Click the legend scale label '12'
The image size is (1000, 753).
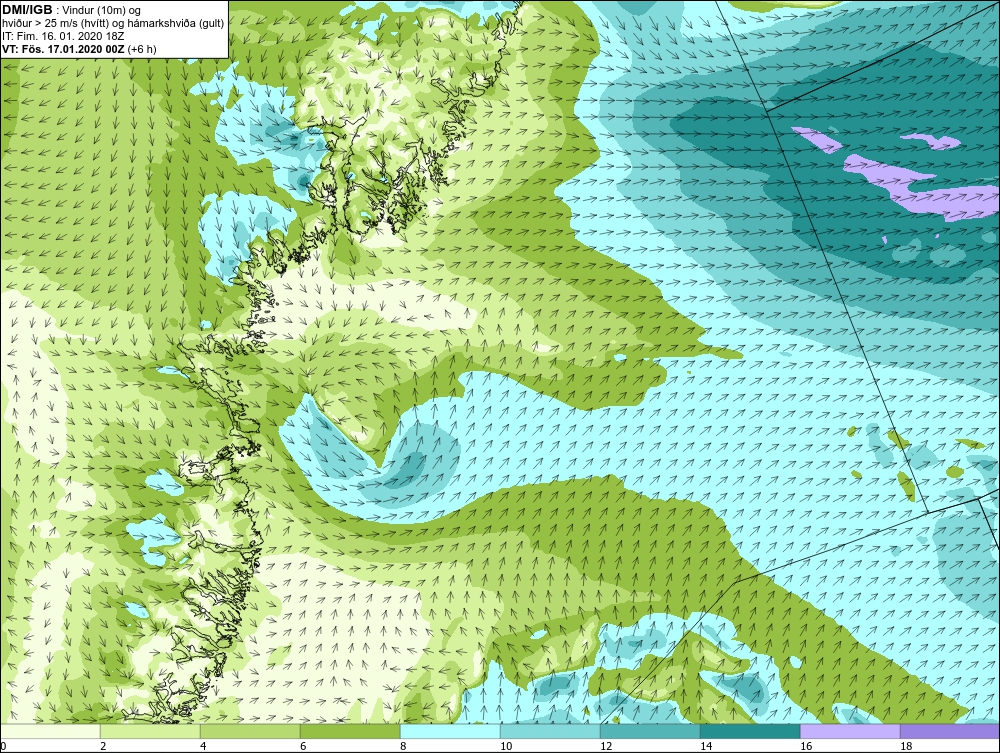(x=606, y=746)
